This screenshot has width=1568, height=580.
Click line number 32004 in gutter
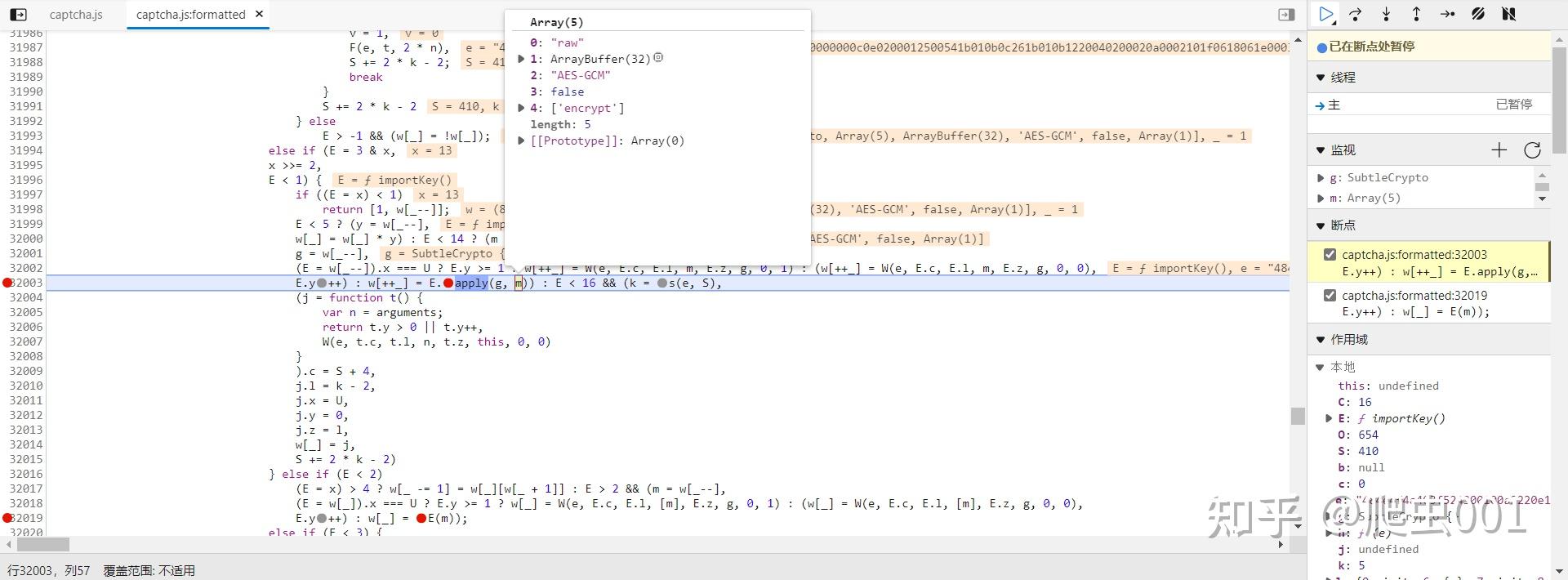point(26,297)
